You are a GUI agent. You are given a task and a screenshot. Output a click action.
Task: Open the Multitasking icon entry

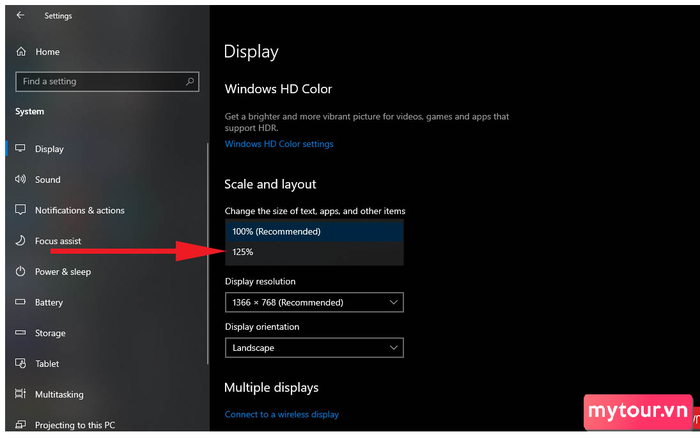[21, 394]
